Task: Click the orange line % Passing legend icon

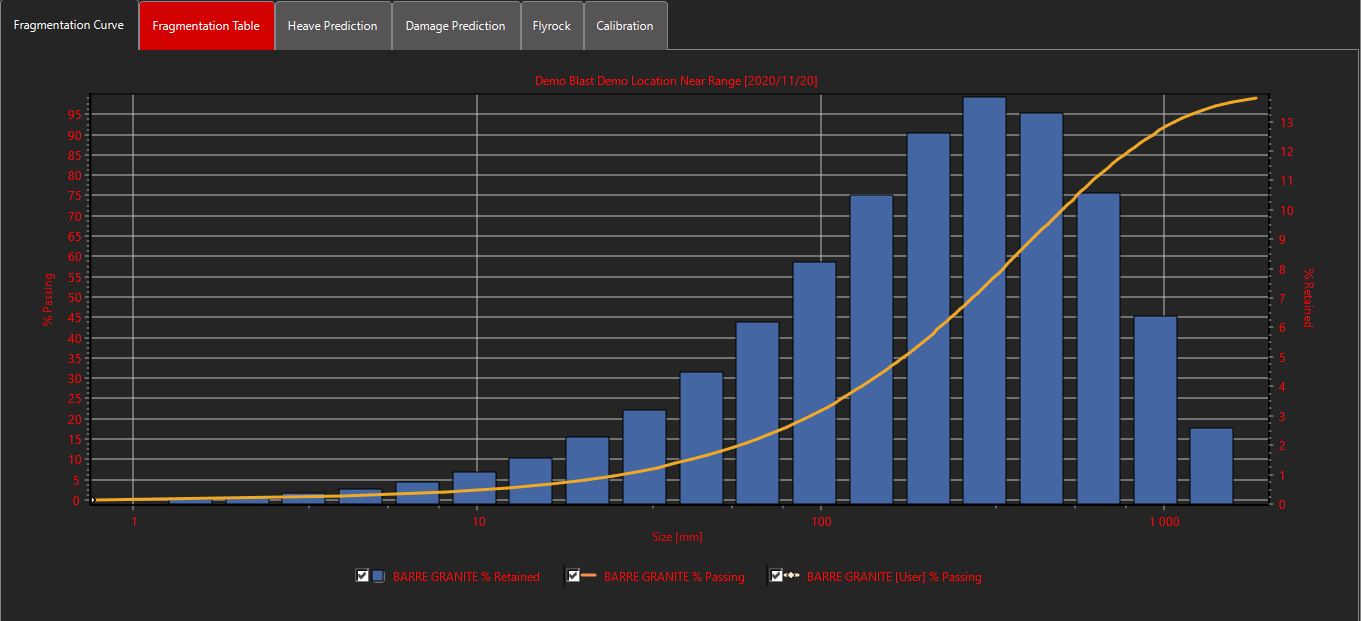Action: (x=589, y=576)
